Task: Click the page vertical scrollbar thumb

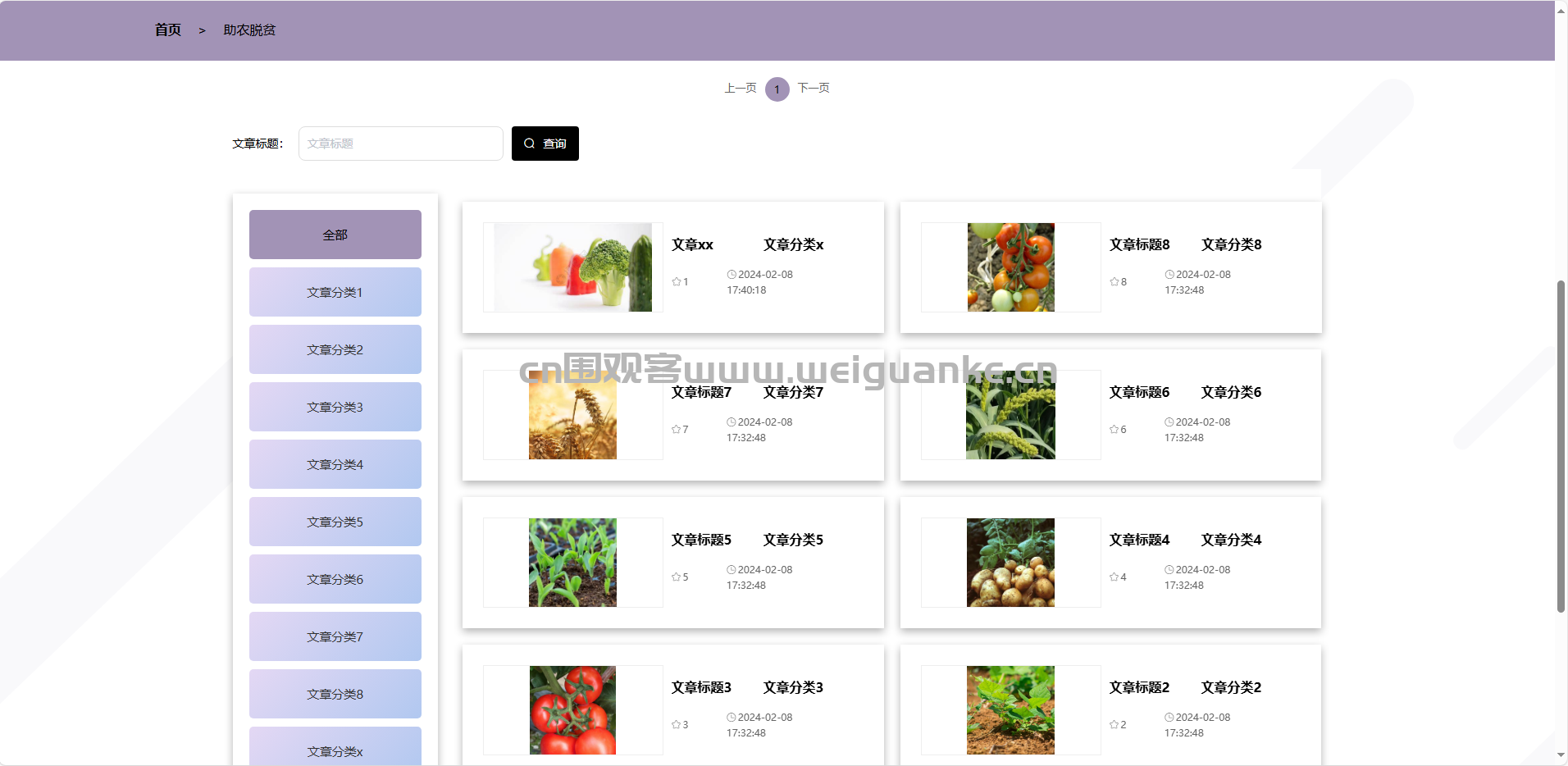Action: point(1561,446)
